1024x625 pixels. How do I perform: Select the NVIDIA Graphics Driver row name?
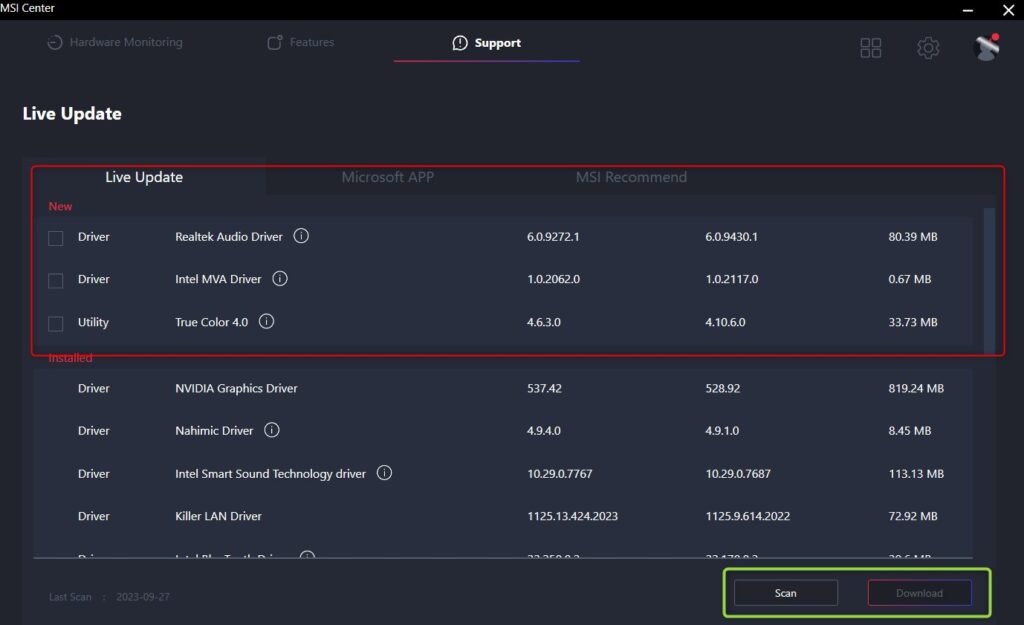[x=236, y=388]
